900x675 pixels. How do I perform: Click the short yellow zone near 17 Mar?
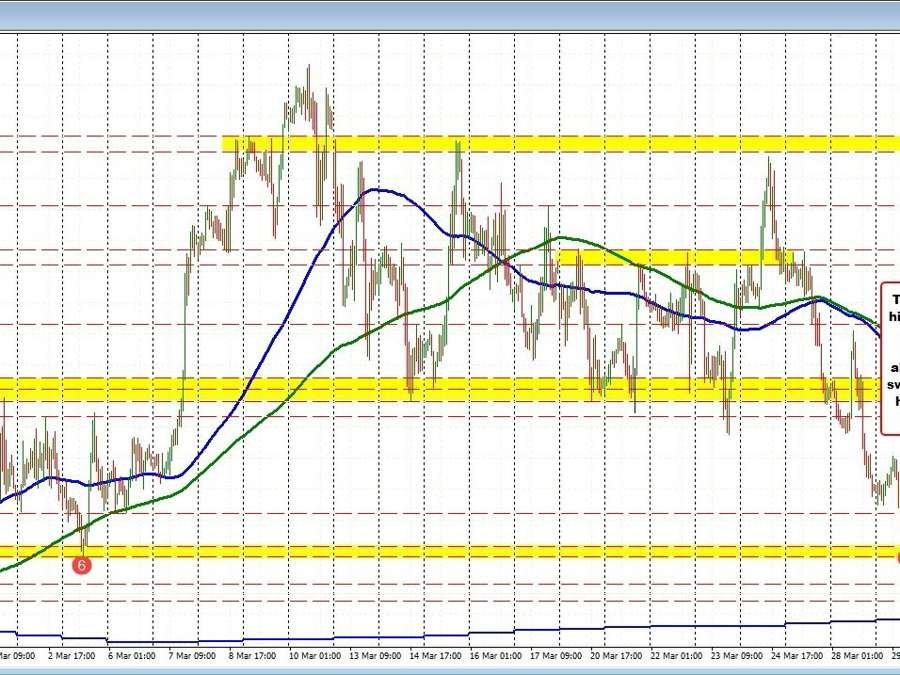660,256
